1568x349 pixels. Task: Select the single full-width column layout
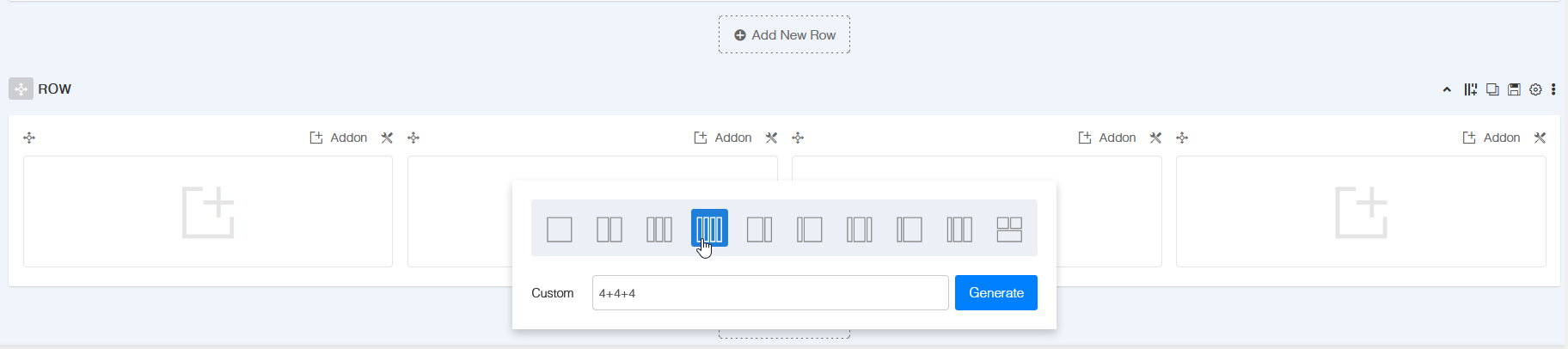560,229
